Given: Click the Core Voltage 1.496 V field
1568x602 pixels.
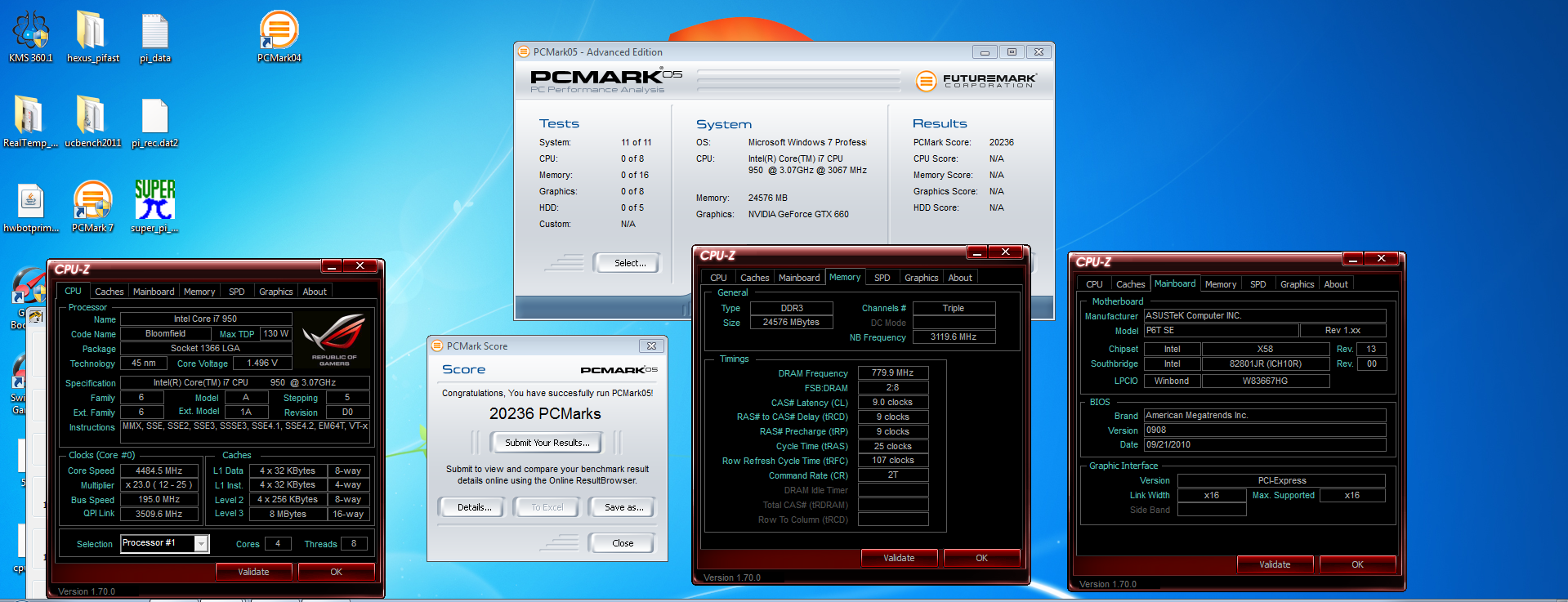Looking at the screenshot, I should 262,363.
